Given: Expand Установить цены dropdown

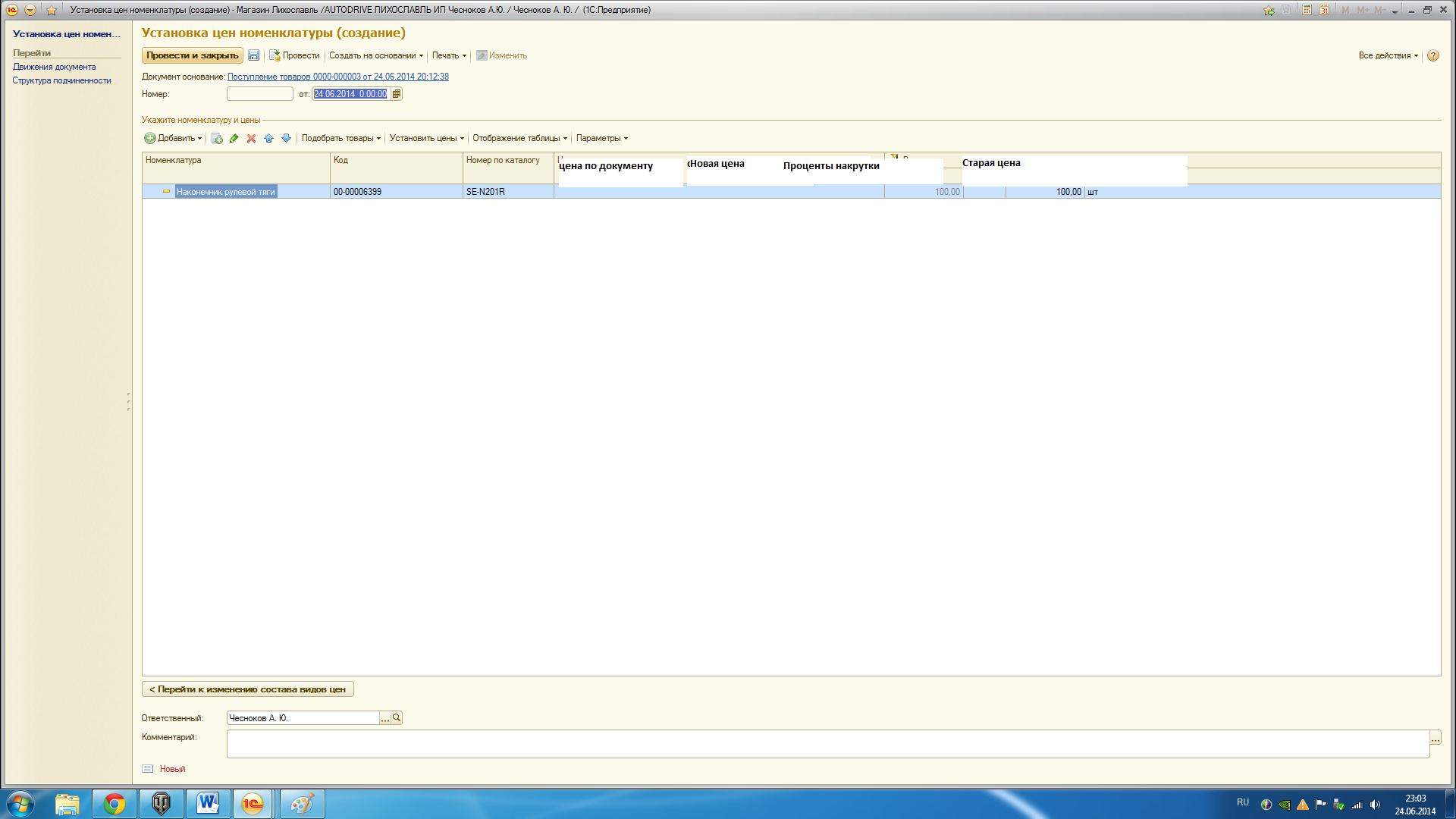Looking at the screenshot, I should pyautogui.click(x=426, y=138).
